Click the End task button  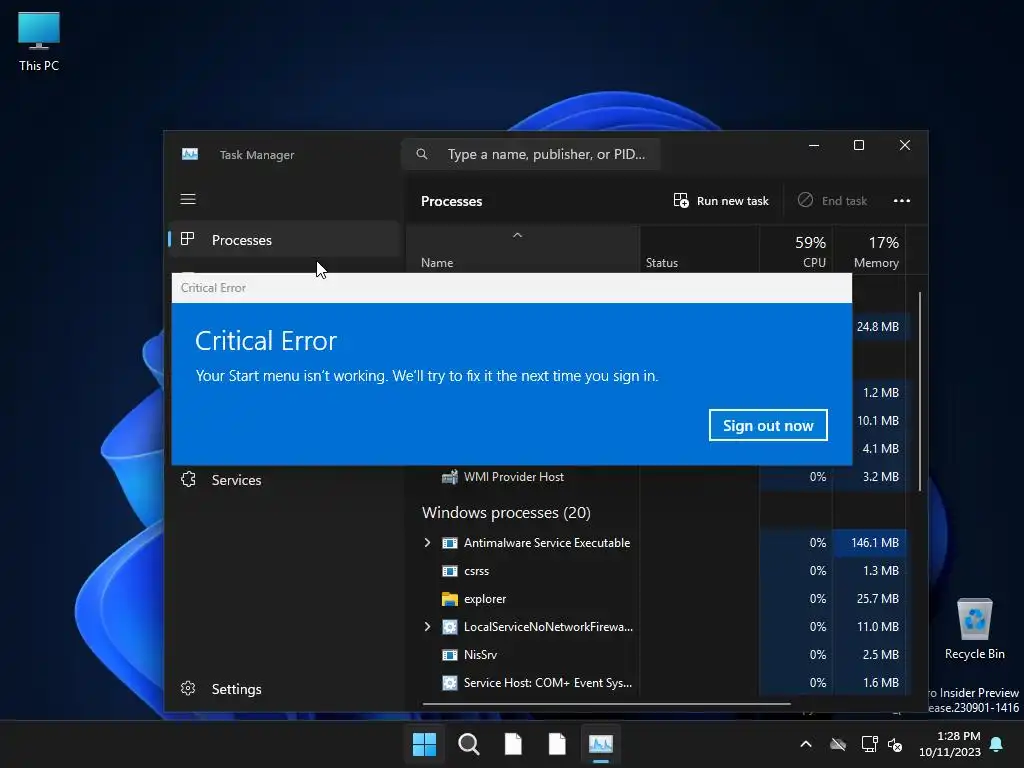[833, 200]
